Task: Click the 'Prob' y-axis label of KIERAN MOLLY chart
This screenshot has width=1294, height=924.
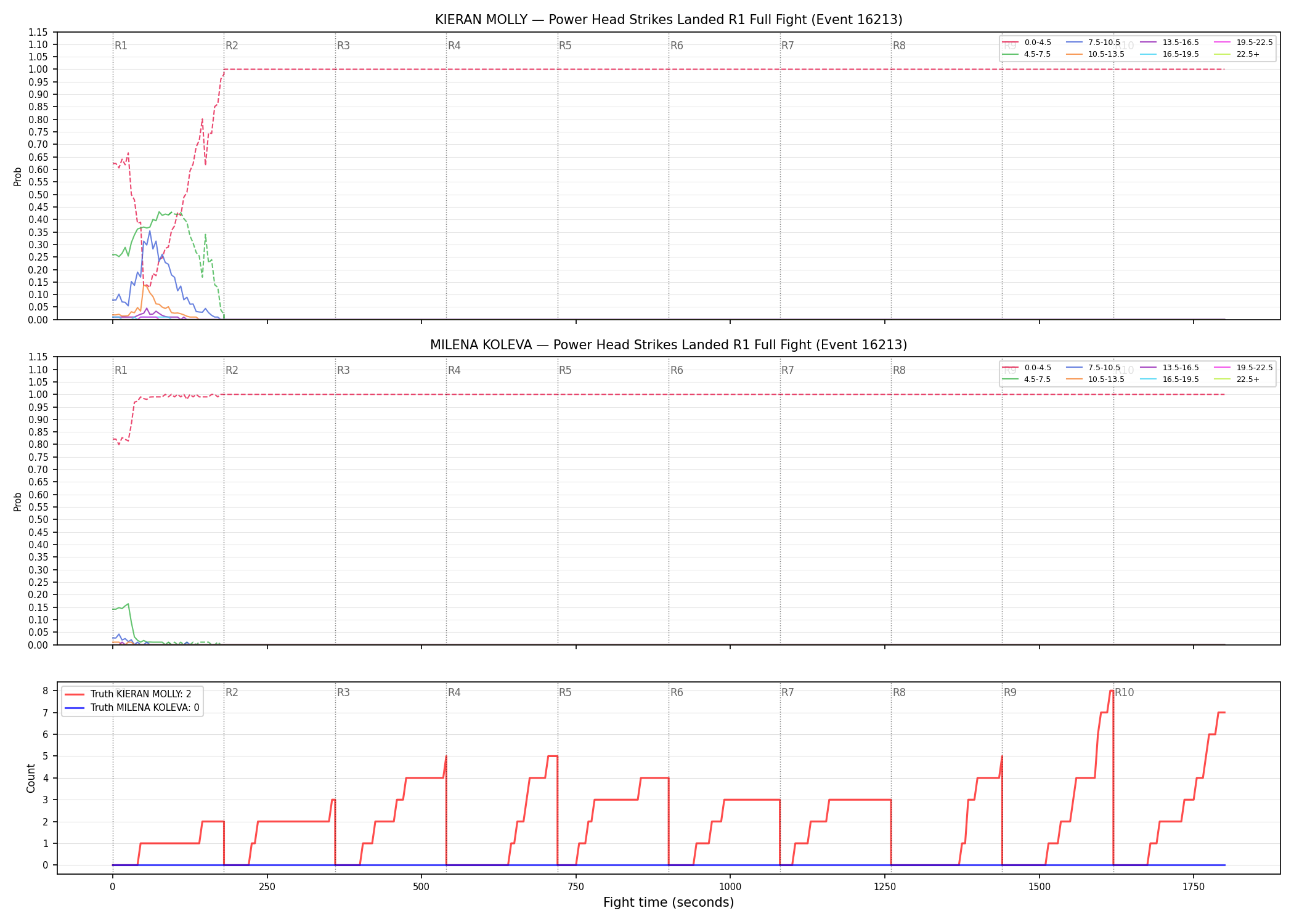Action: pos(18,176)
